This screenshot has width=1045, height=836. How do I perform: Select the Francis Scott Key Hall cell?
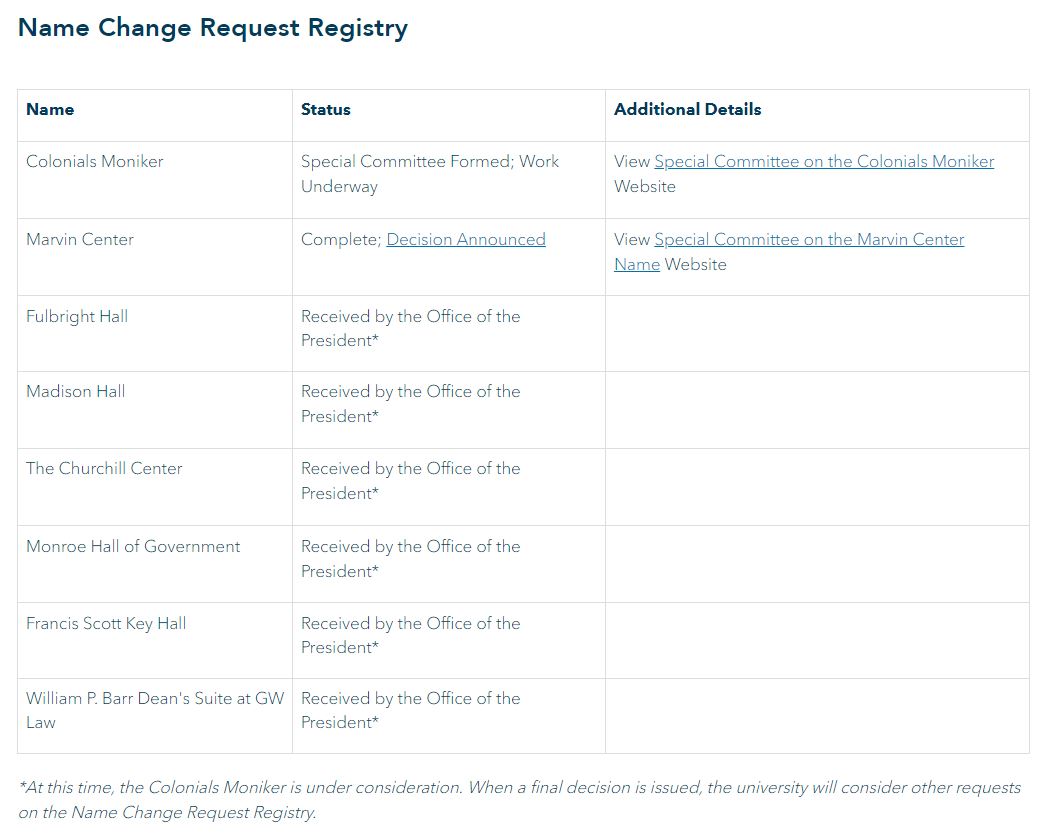click(106, 624)
